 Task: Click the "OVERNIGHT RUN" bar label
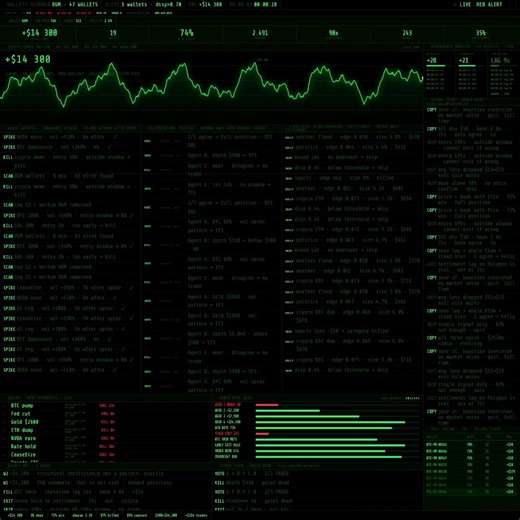pos(226,457)
